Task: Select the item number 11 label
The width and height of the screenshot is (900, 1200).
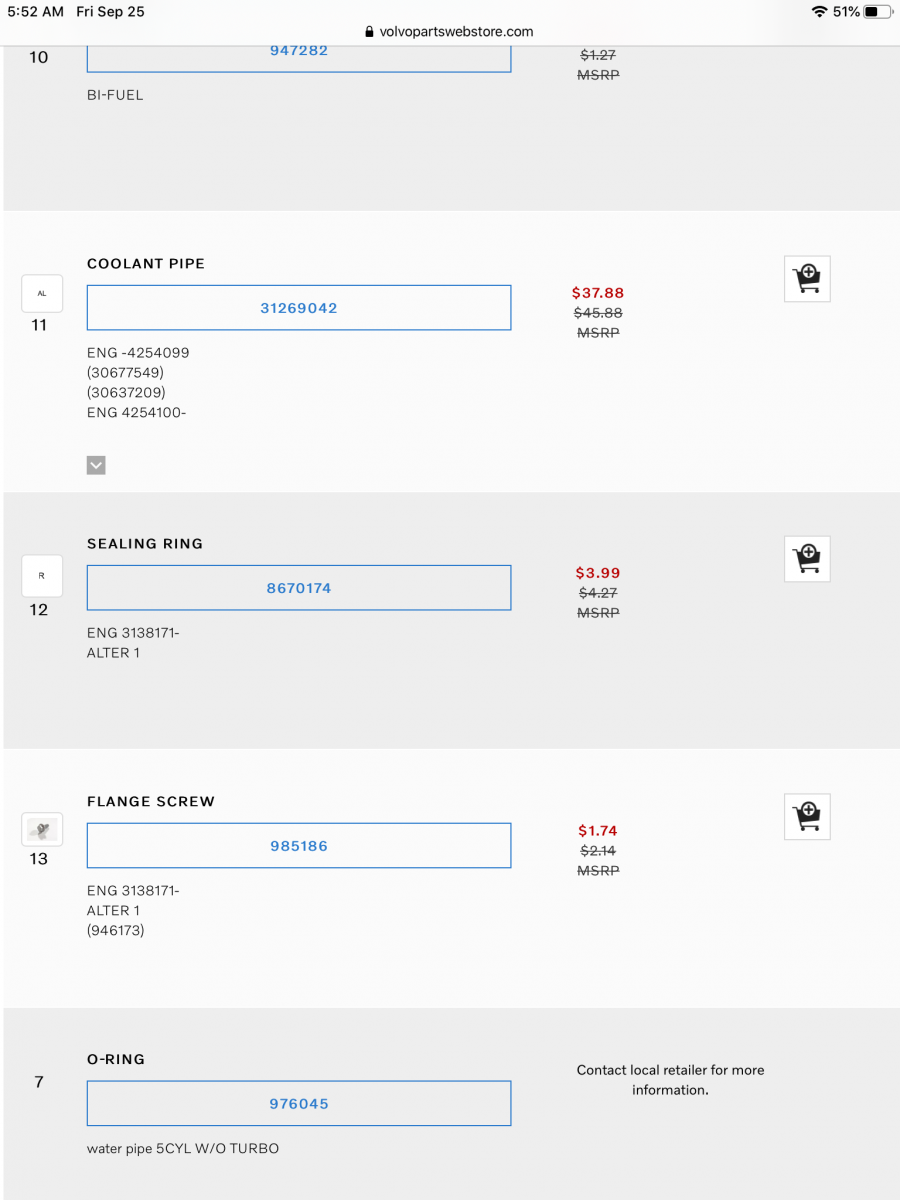Action: pyautogui.click(x=38, y=325)
